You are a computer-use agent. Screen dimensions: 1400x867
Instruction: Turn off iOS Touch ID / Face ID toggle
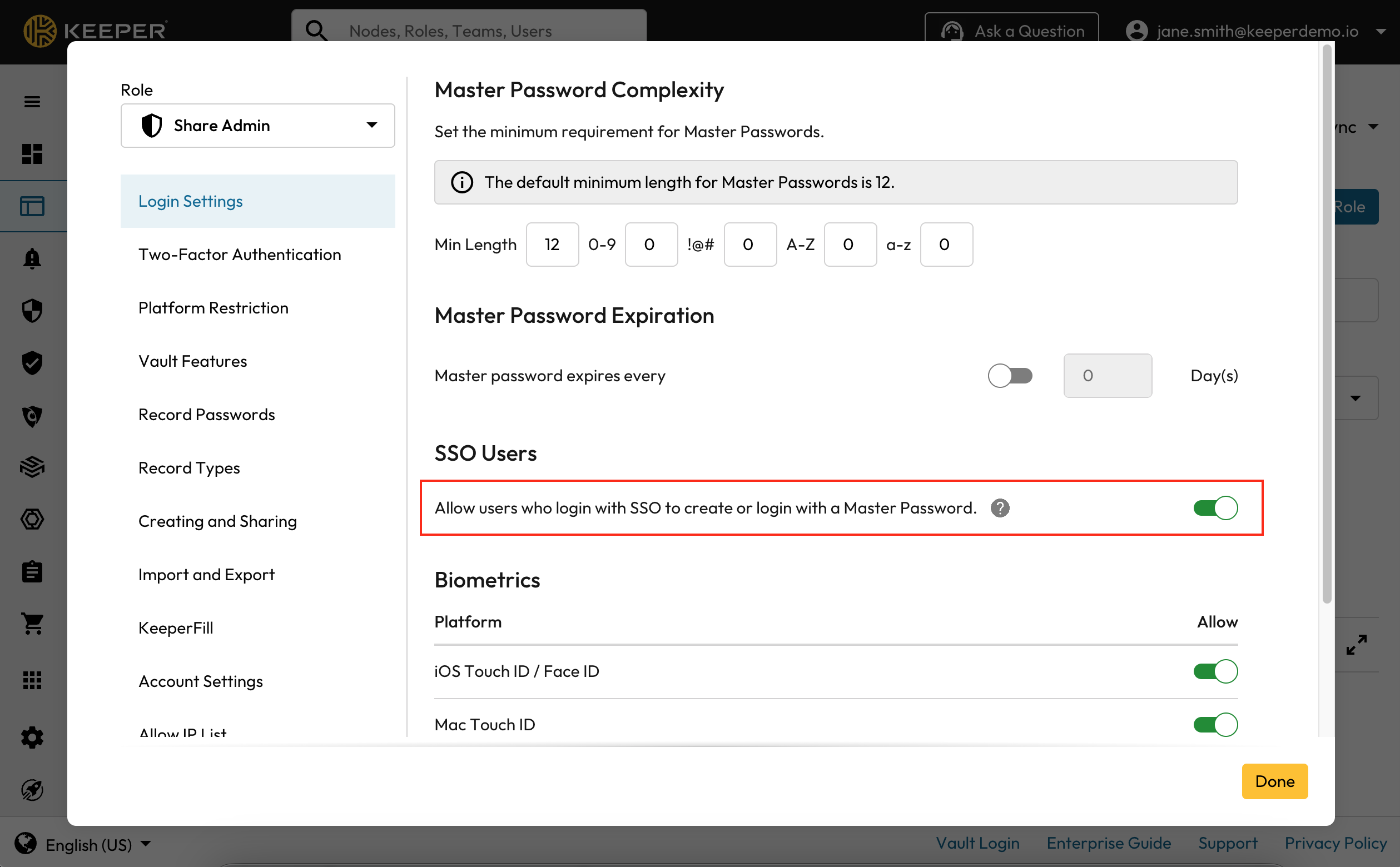click(x=1215, y=671)
